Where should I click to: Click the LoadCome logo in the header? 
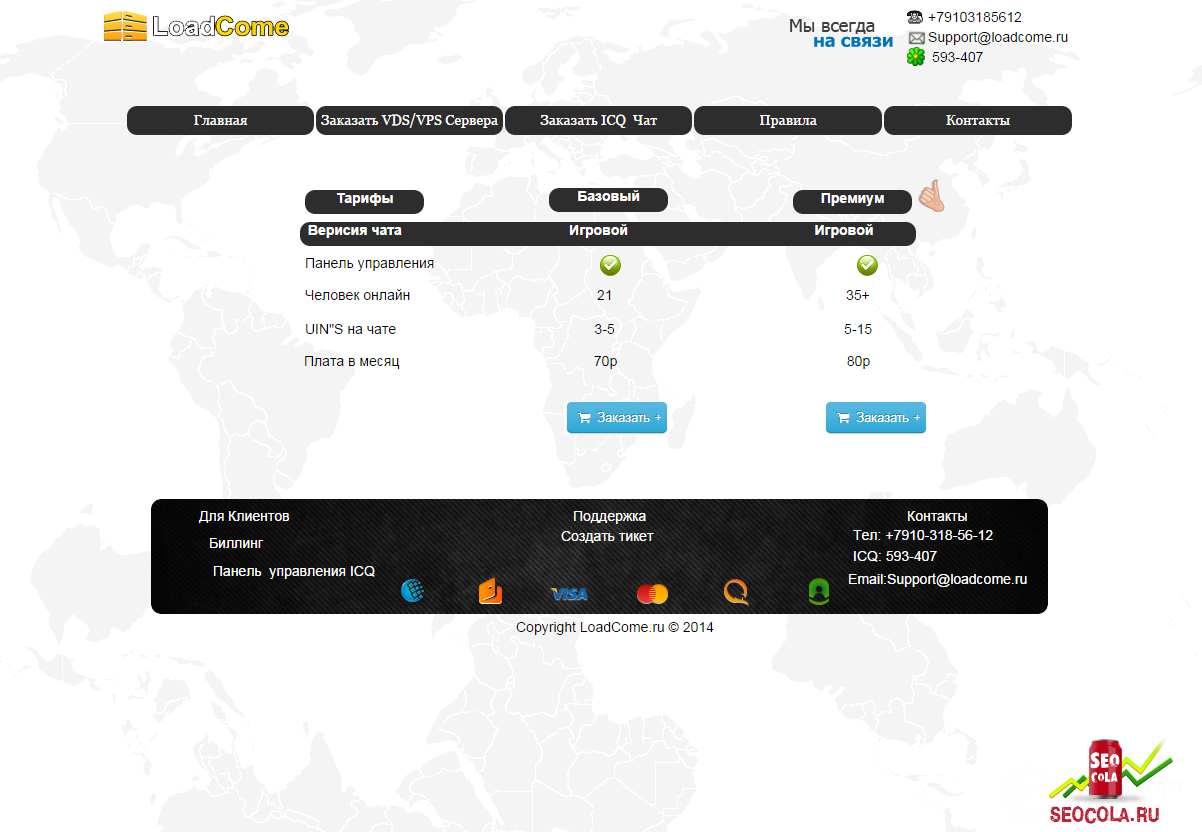click(x=196, y=26)
